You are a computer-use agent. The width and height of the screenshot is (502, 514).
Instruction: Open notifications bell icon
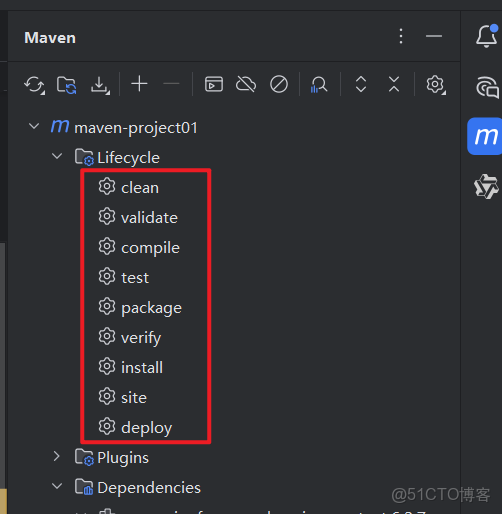487,36
